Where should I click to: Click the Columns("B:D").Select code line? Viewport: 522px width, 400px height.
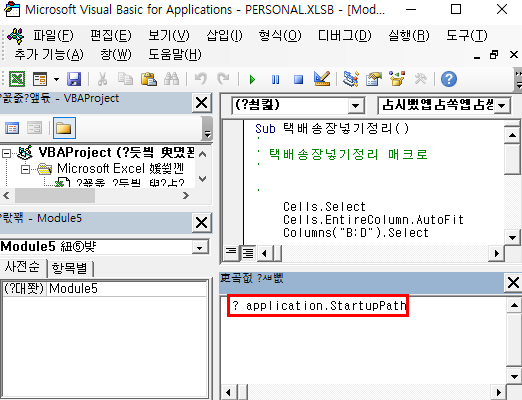point(356,233)
